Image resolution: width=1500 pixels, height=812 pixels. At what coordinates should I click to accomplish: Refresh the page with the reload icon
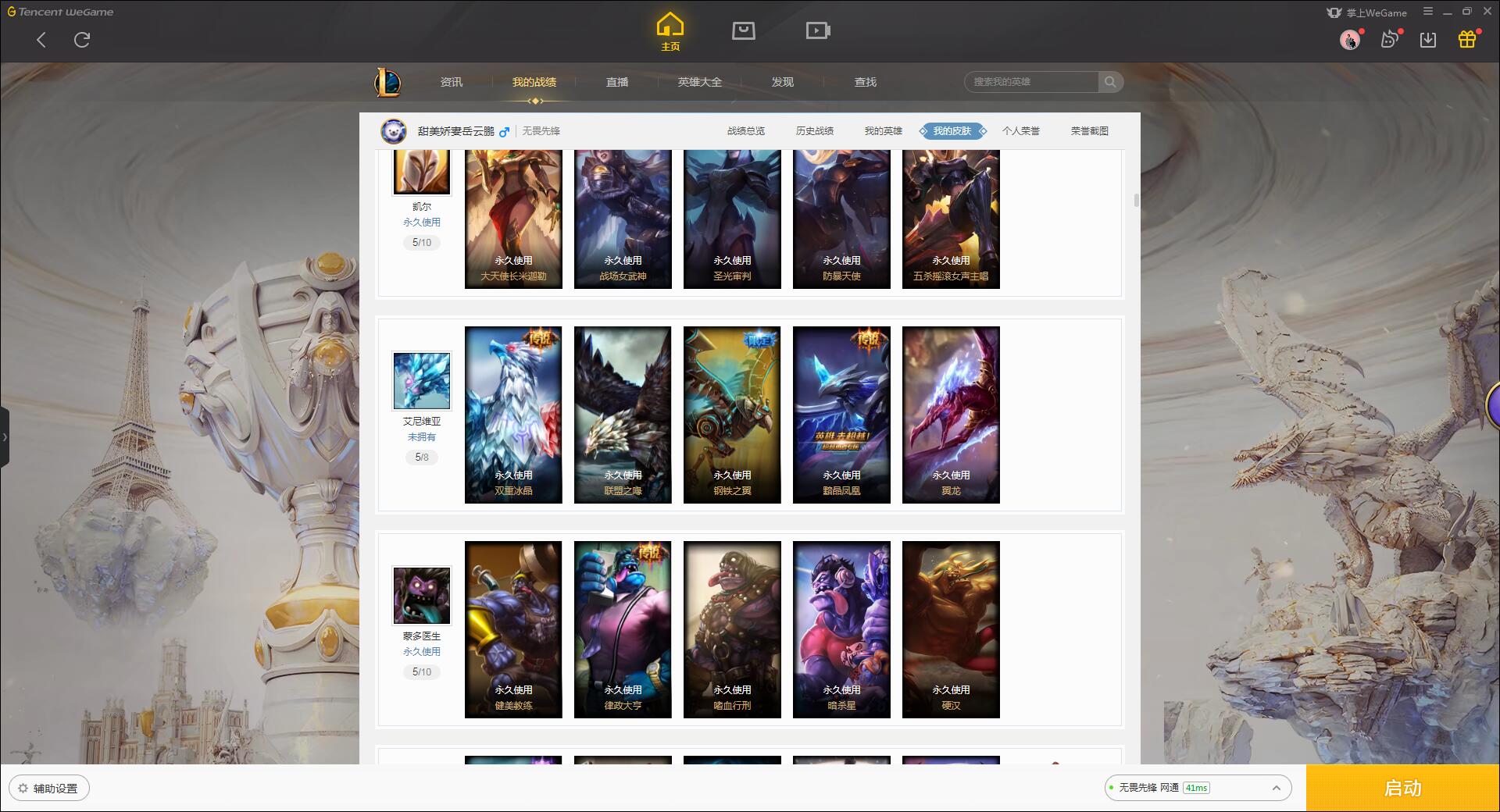[82, 40]
